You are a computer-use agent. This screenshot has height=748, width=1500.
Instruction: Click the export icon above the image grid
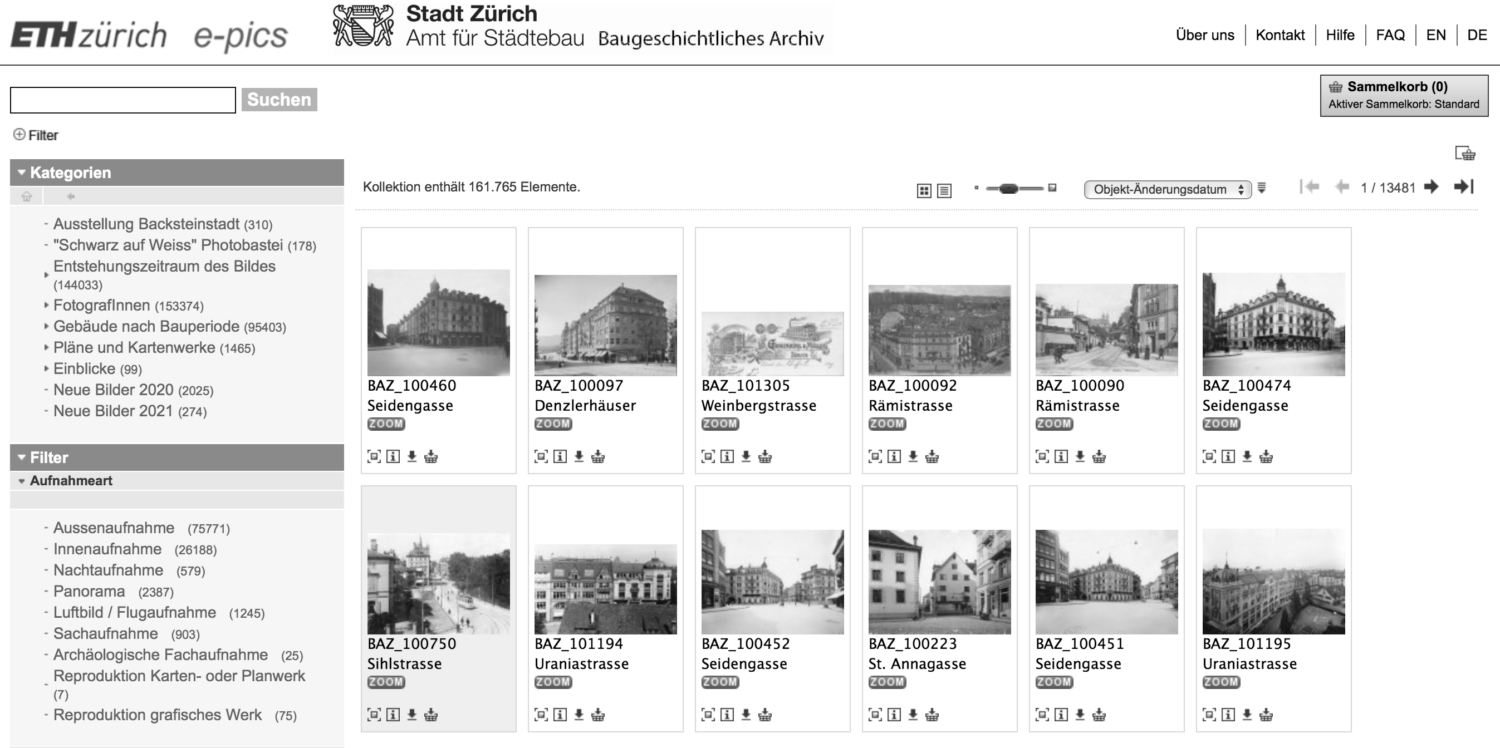click(1465, 151)
